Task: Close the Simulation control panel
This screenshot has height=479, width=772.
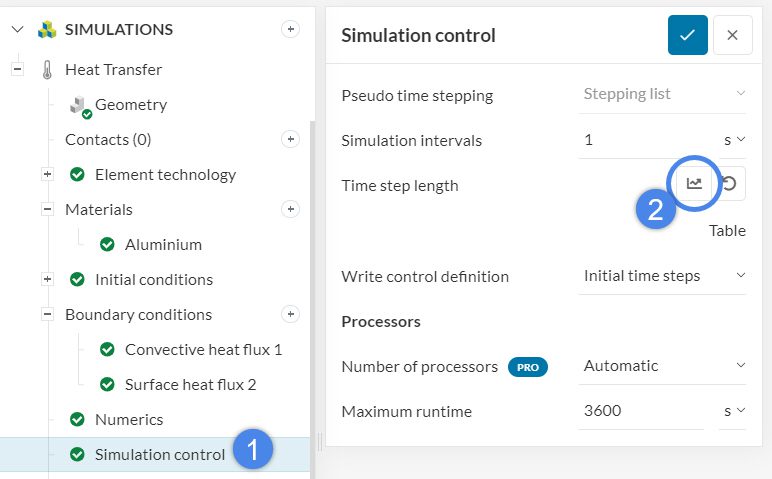Action: (732, 35)
